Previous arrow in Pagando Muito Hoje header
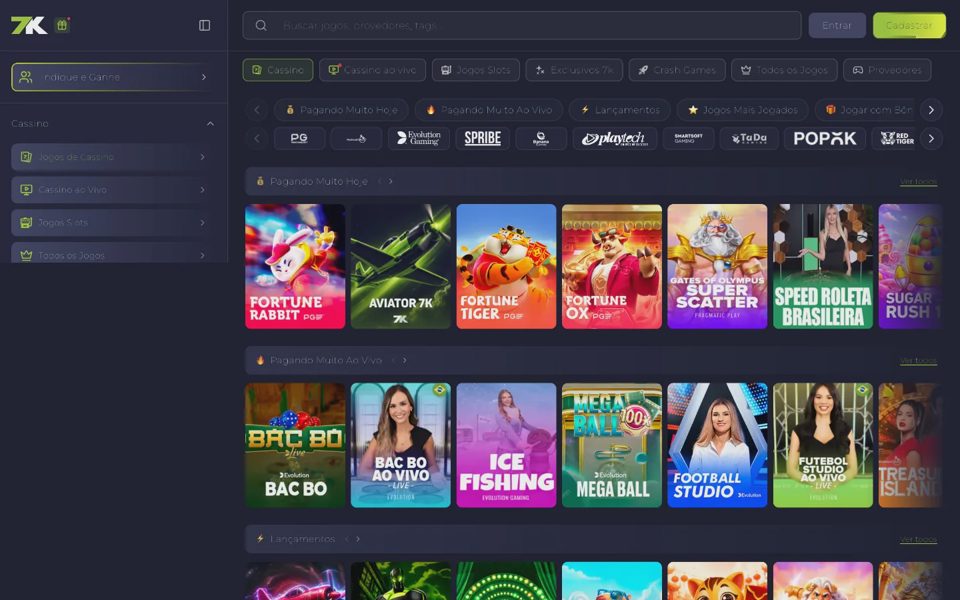Viewport: 960px width, 600px height. [379, 181]
